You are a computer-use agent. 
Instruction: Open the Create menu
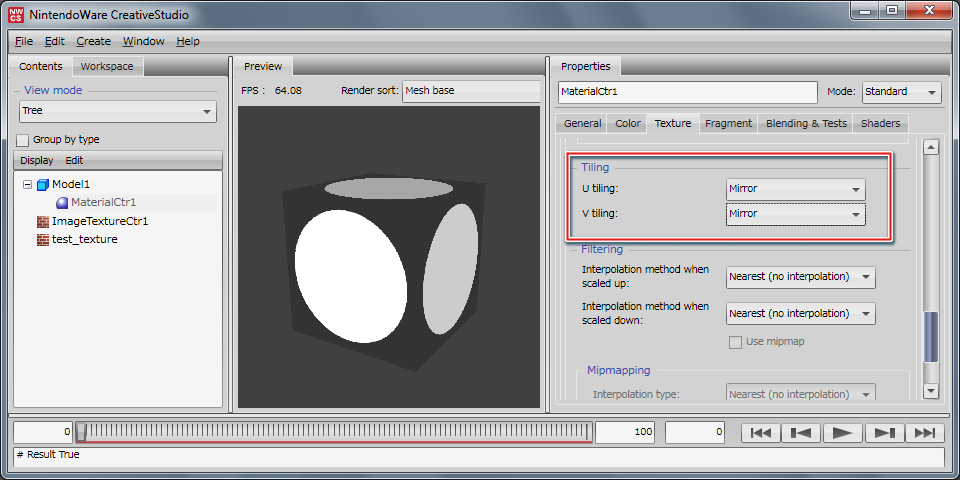coord(93,41)
